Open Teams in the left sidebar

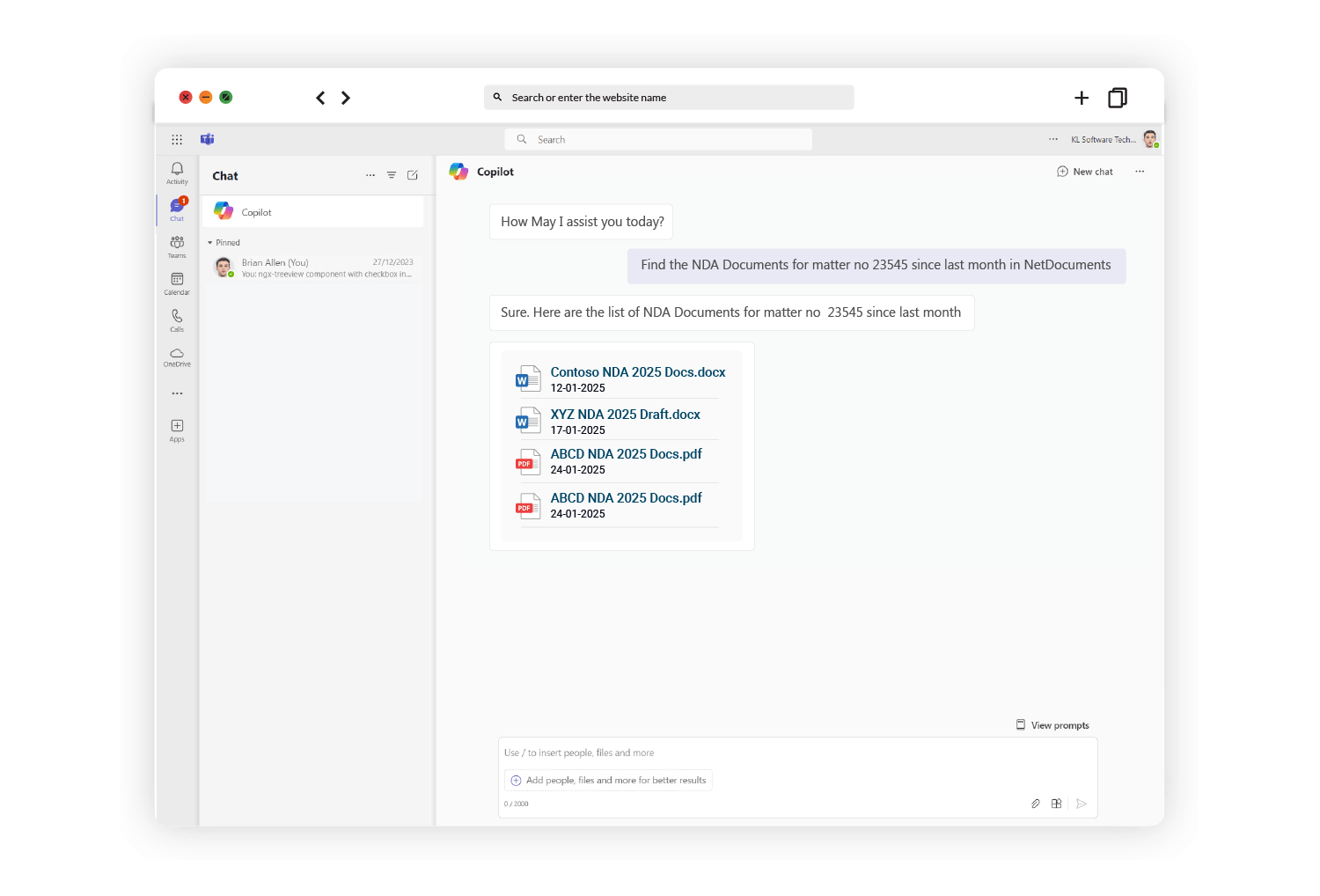click(177, 246)
